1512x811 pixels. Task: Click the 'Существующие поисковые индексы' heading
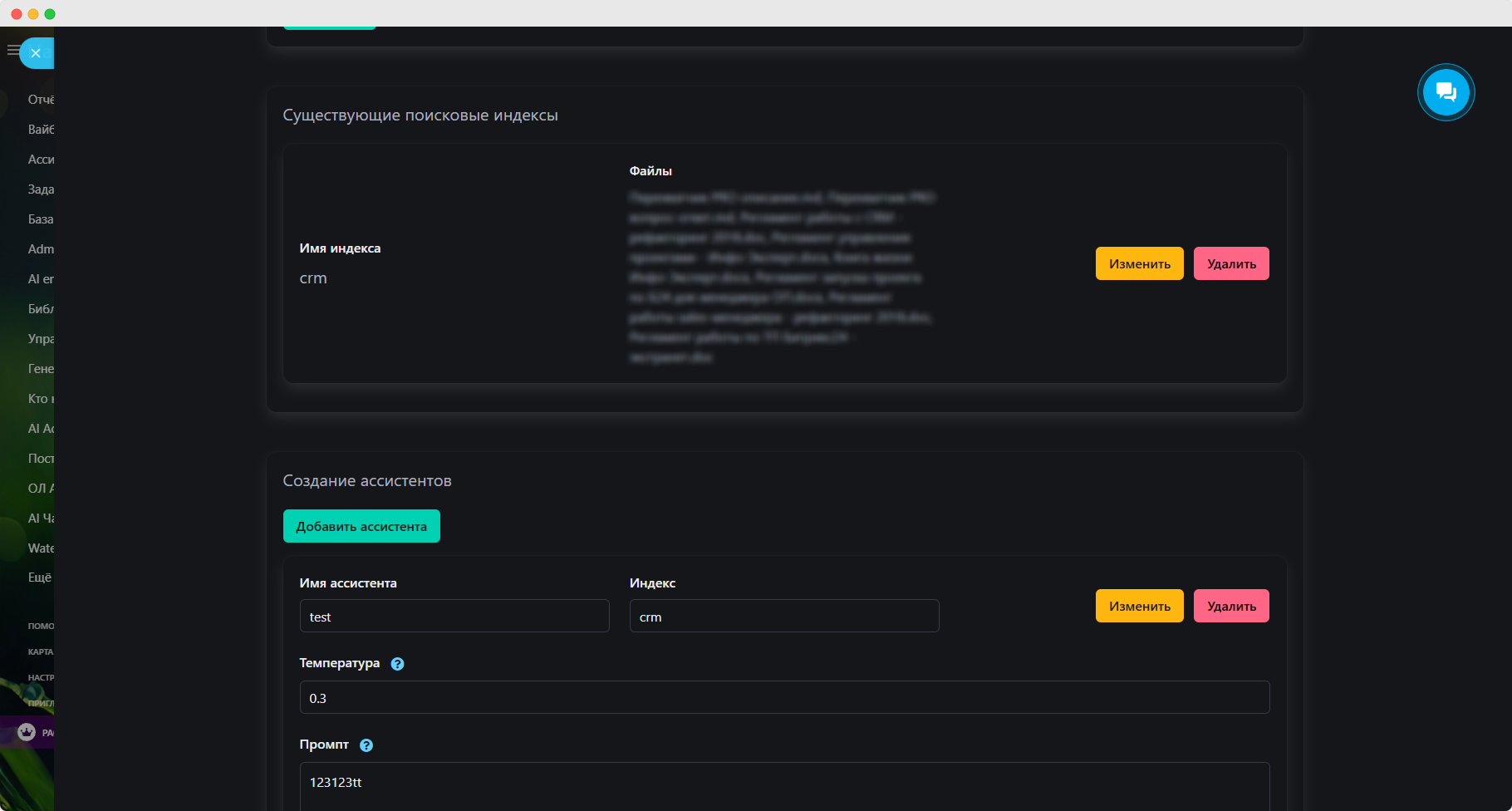(420, 116)
